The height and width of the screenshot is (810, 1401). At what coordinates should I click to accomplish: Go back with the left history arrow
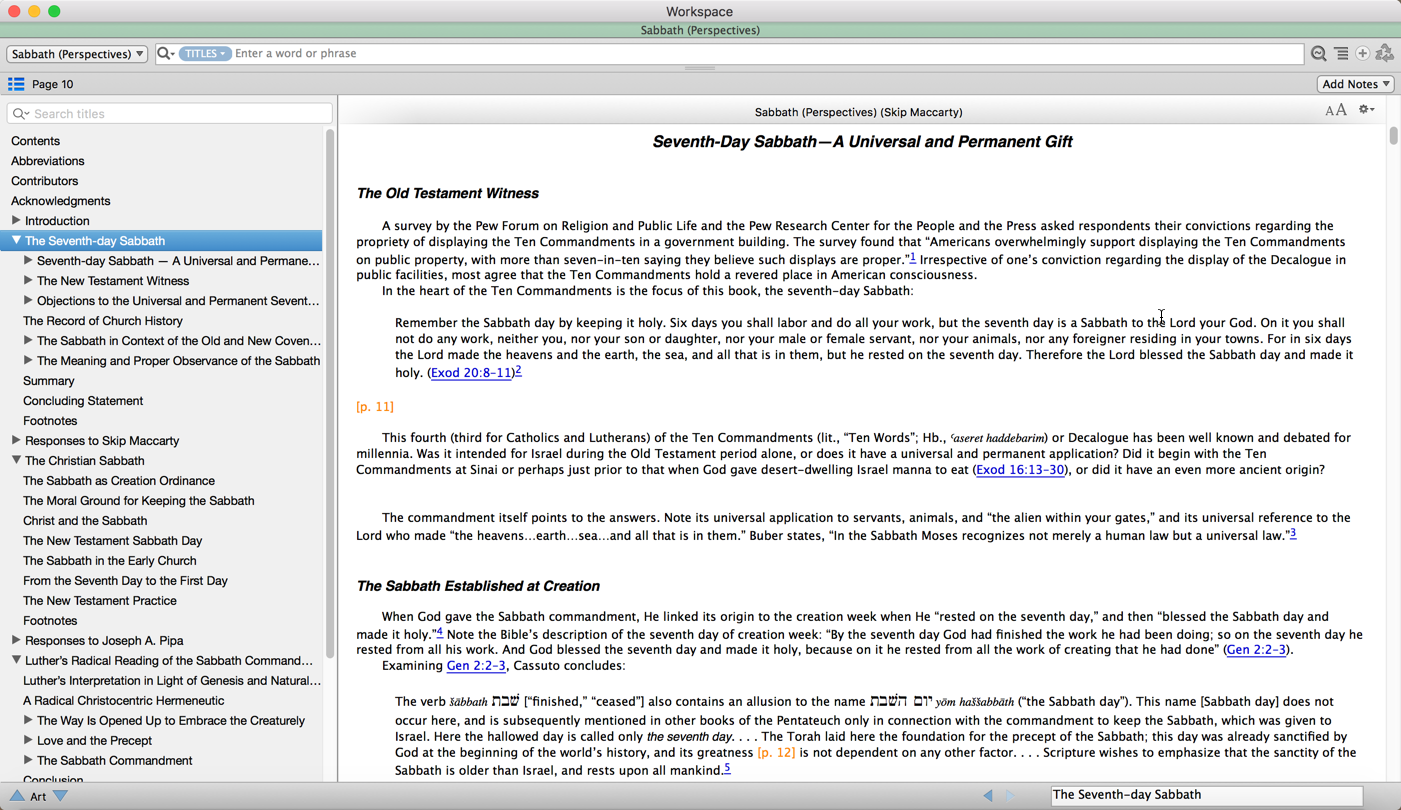(988, 795)
